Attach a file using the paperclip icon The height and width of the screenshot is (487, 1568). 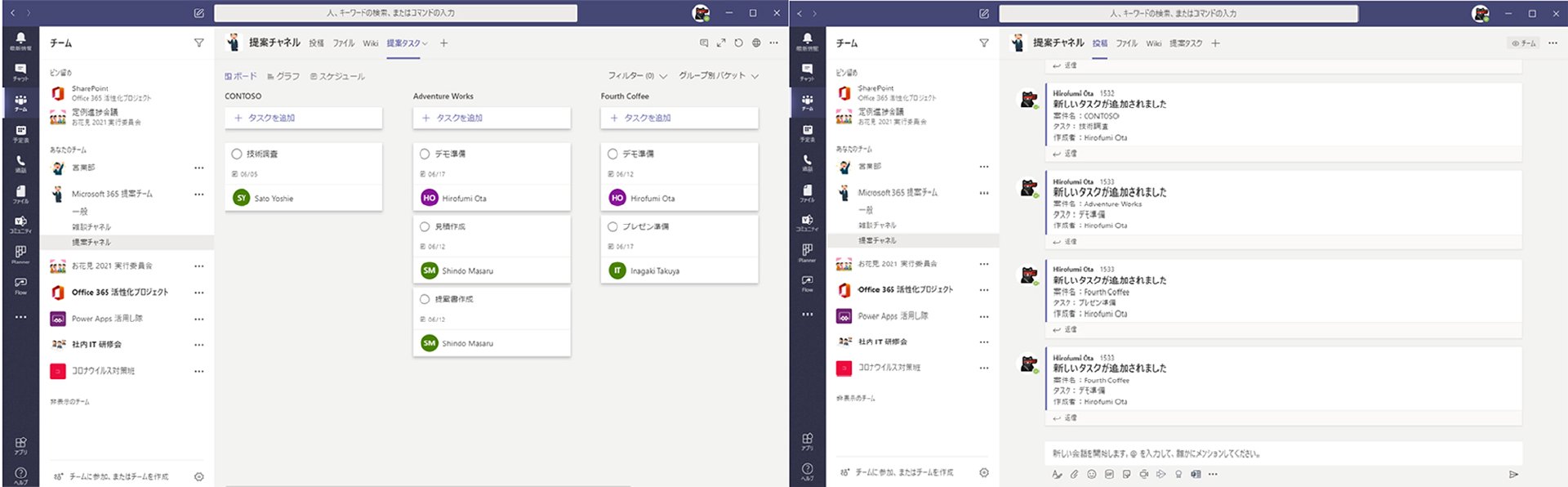coord(1074,474)
